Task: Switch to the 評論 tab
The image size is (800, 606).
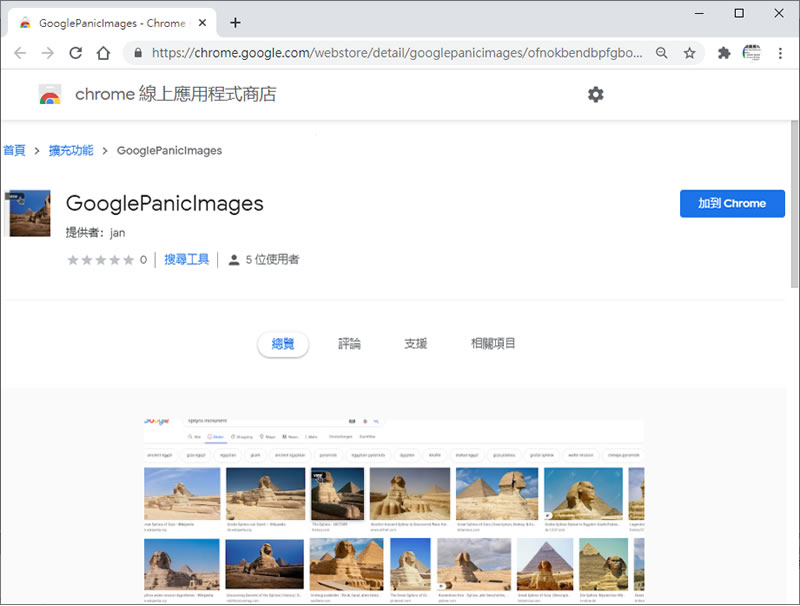Action: click(349, 344)
